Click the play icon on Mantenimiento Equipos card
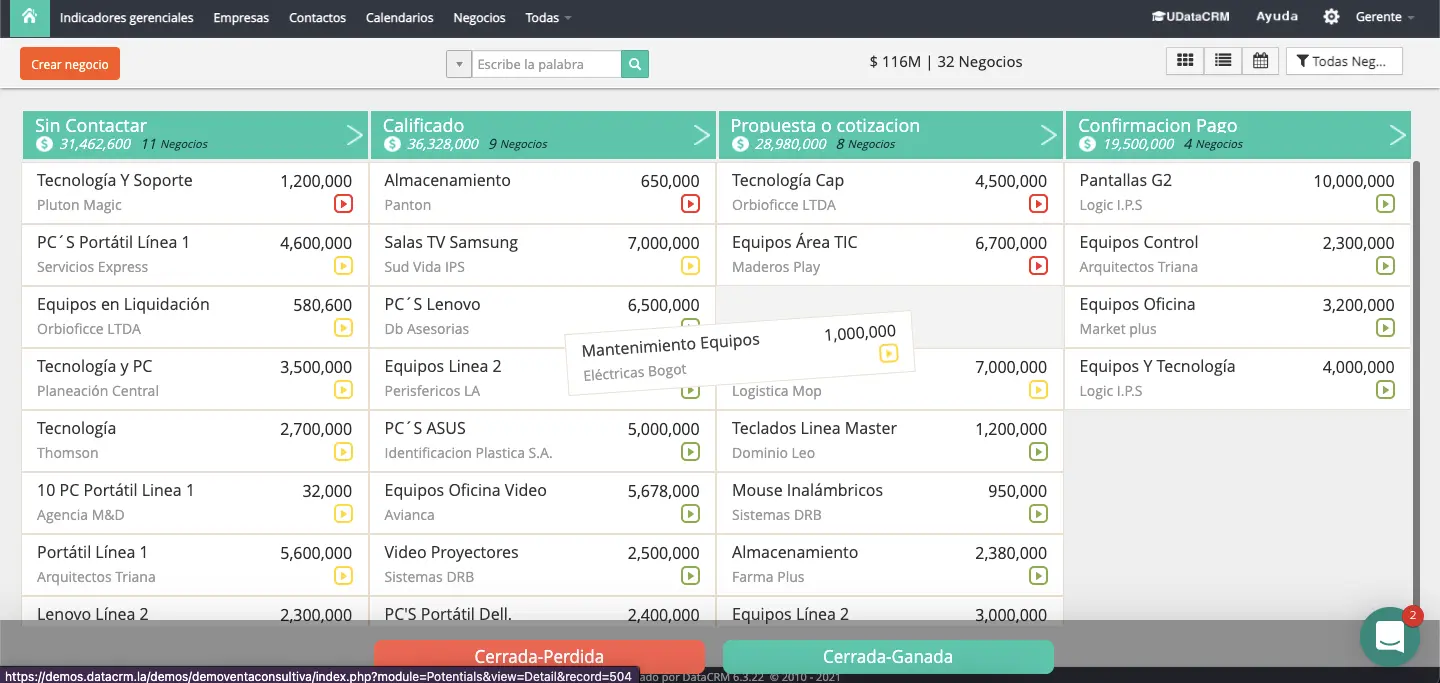 click(888, 352)
